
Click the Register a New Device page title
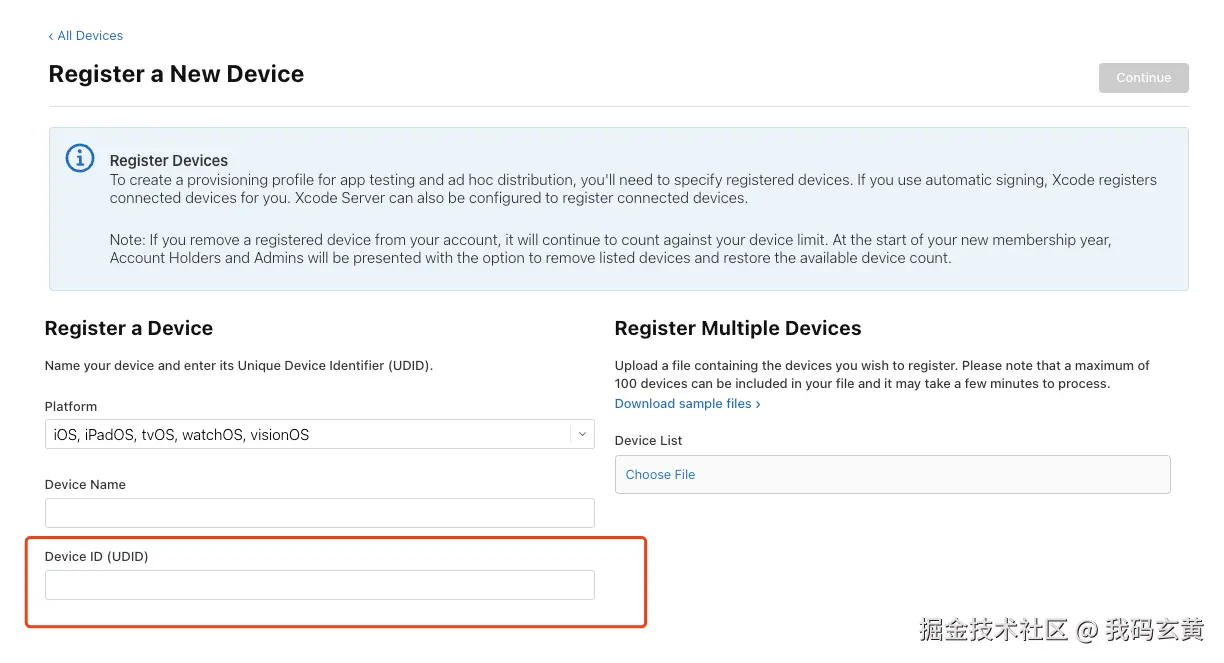(176, 74)
